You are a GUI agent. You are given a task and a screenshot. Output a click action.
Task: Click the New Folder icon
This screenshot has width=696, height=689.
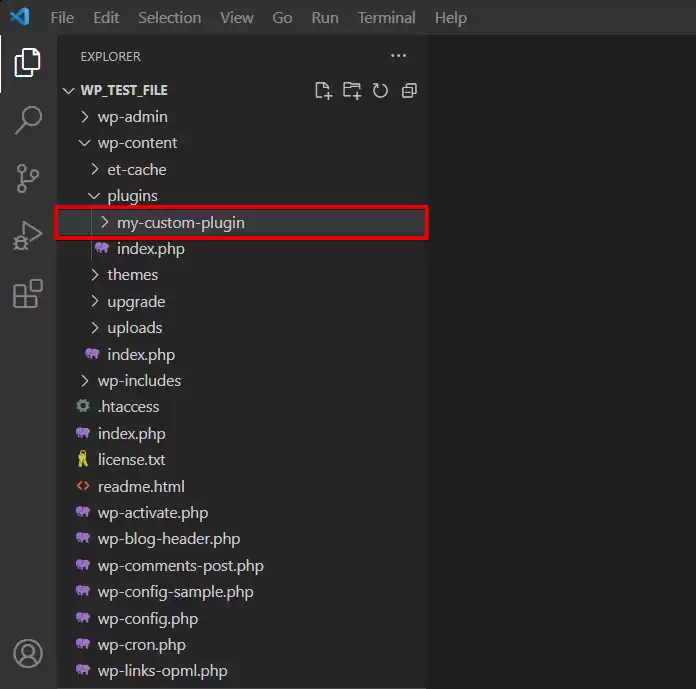click(351, 91)
